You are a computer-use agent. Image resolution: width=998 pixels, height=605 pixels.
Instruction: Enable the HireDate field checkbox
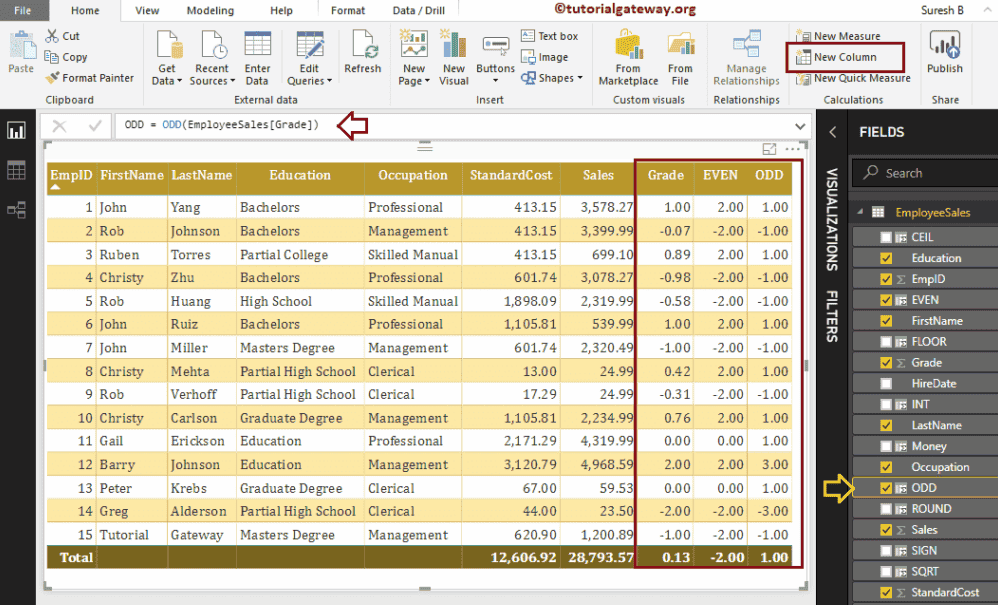(886, 384)
